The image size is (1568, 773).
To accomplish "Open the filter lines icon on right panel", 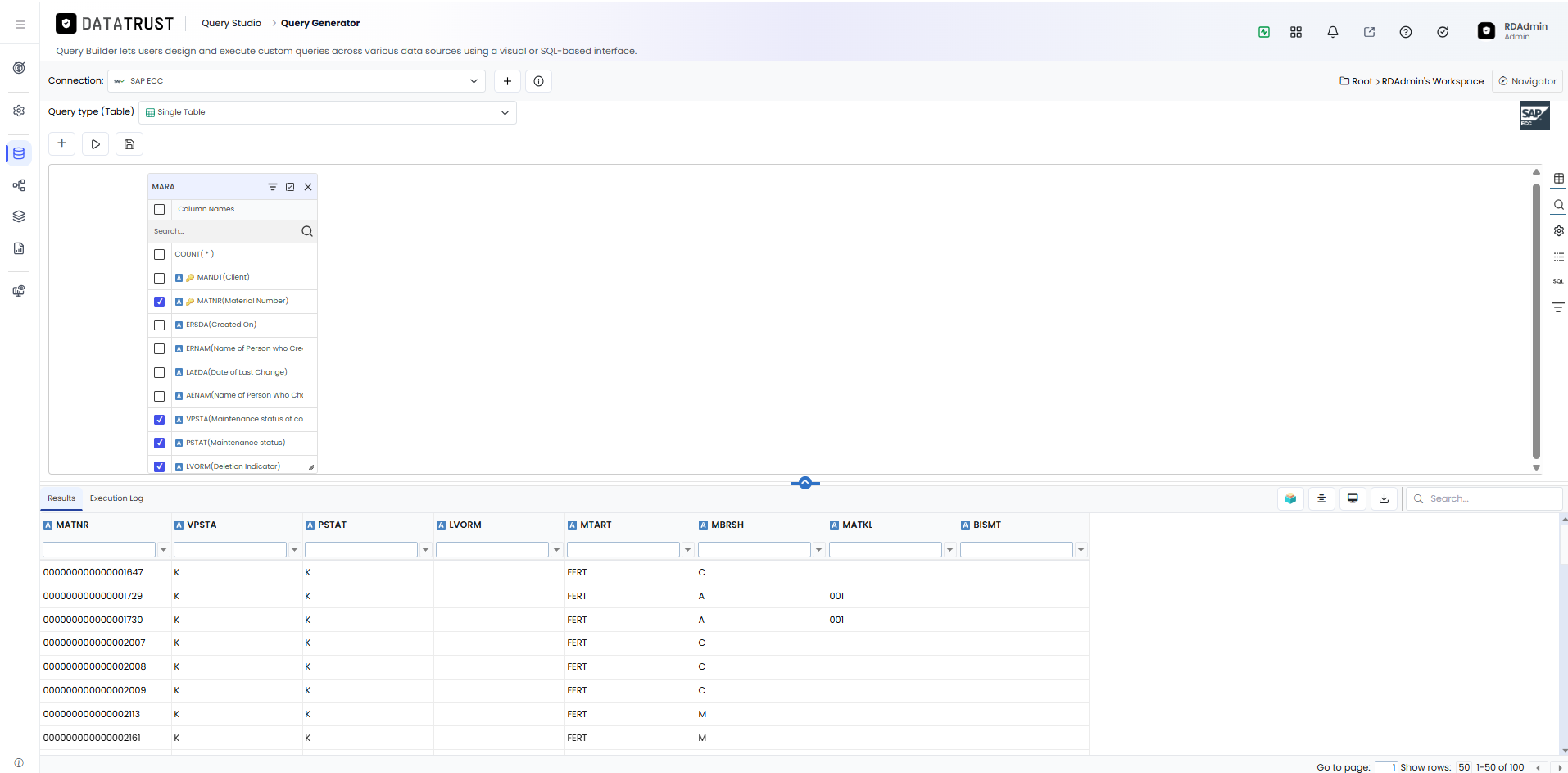I will coord(1558,307).
